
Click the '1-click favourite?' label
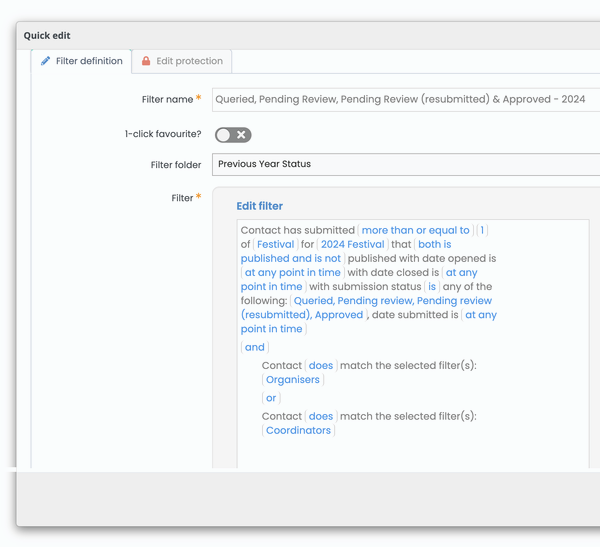[163, 134]
